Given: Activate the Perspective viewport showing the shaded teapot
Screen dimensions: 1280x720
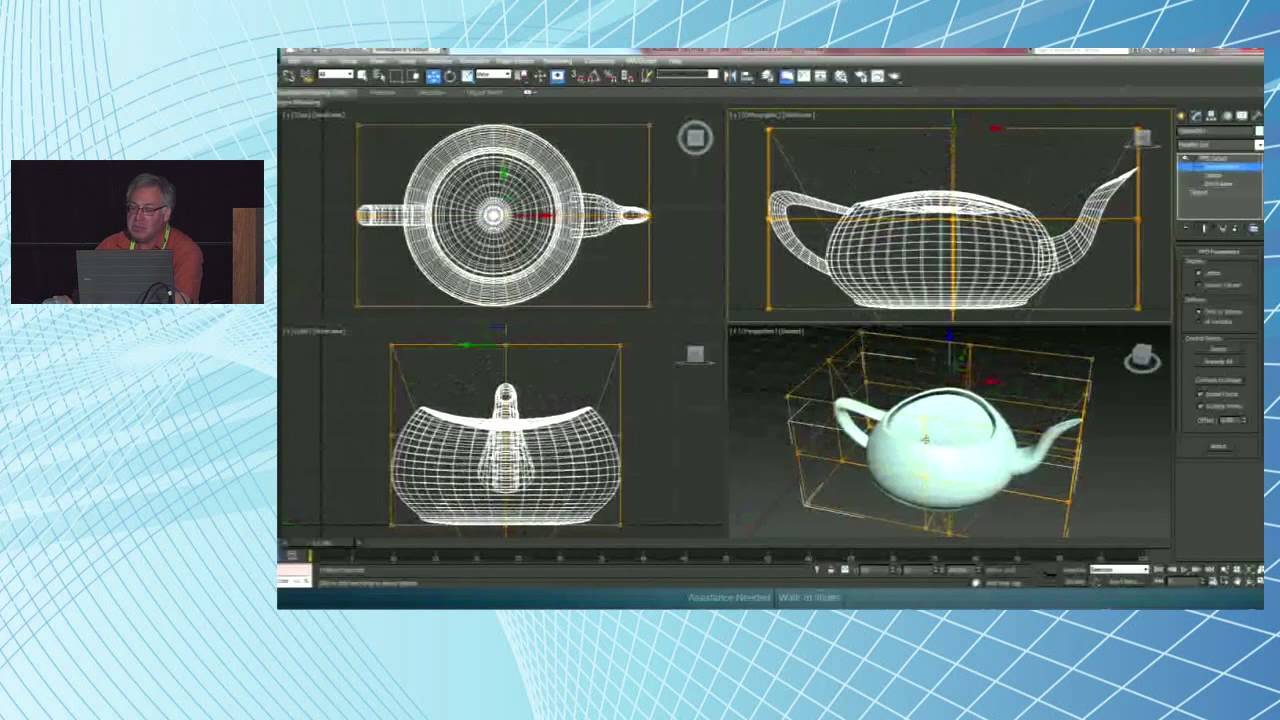Looking at the screenshot, I should point(950,430).
